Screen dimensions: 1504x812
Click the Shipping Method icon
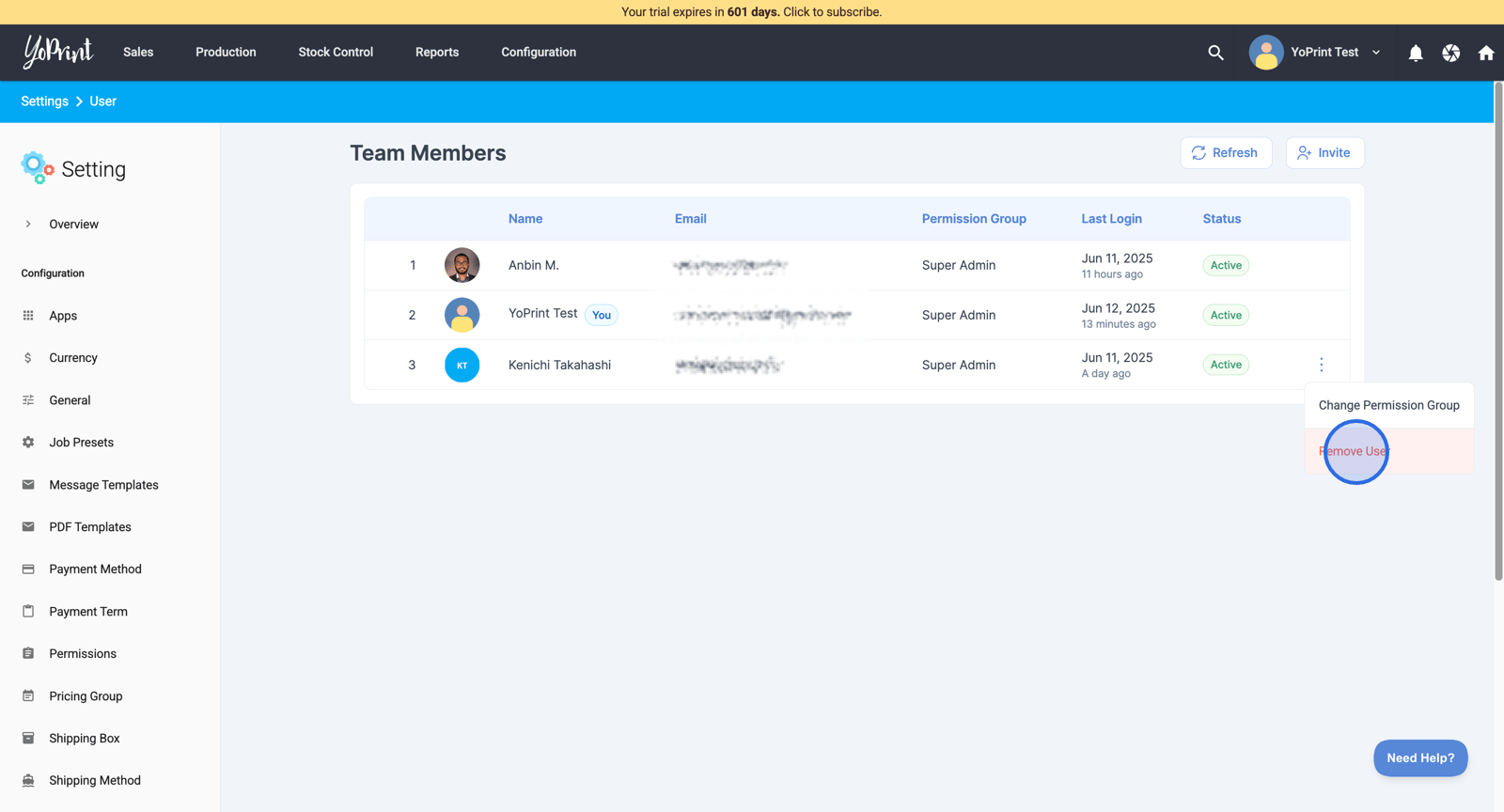(28, 780)
